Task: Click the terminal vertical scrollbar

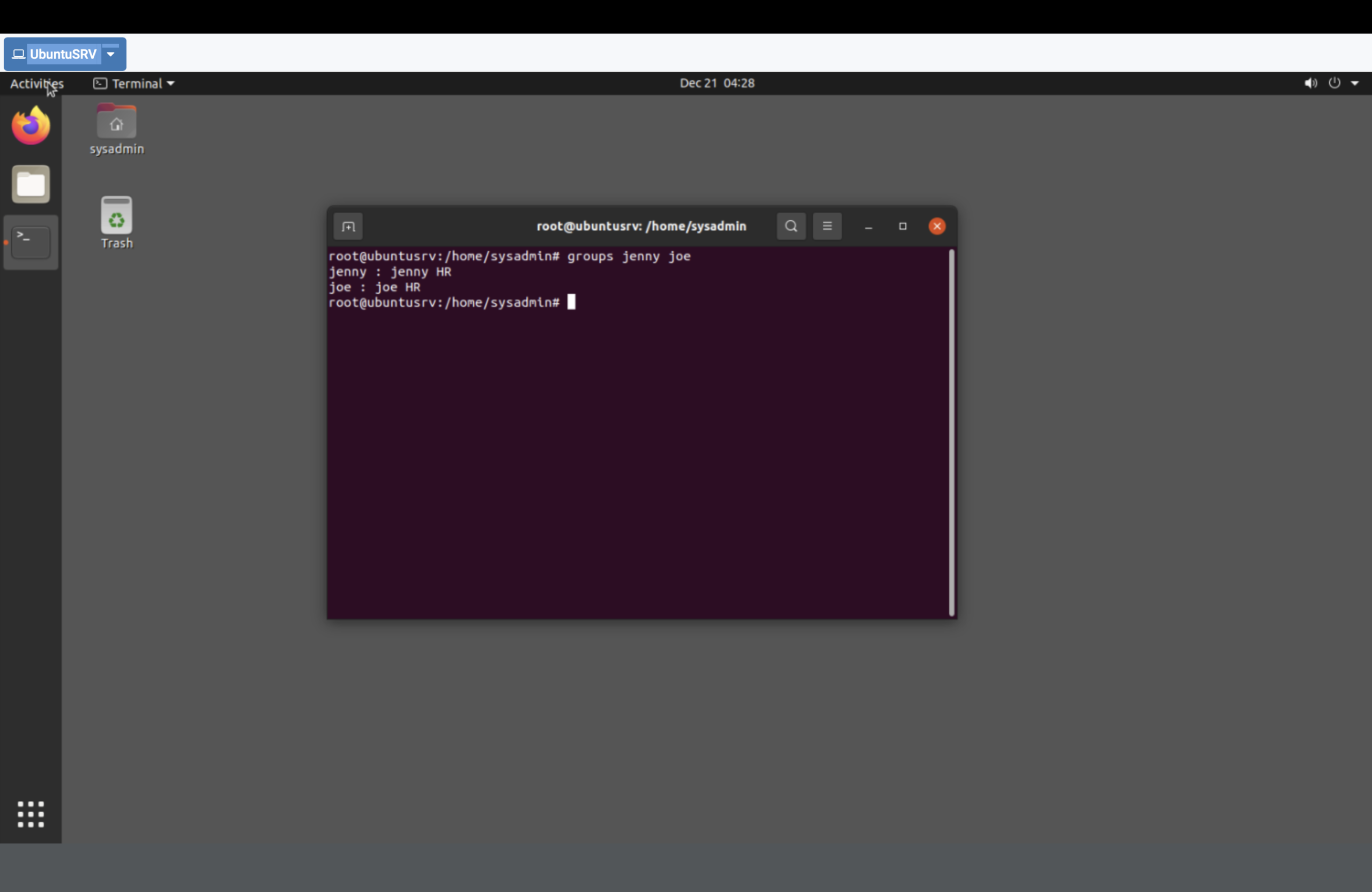Action: point(951,432)
